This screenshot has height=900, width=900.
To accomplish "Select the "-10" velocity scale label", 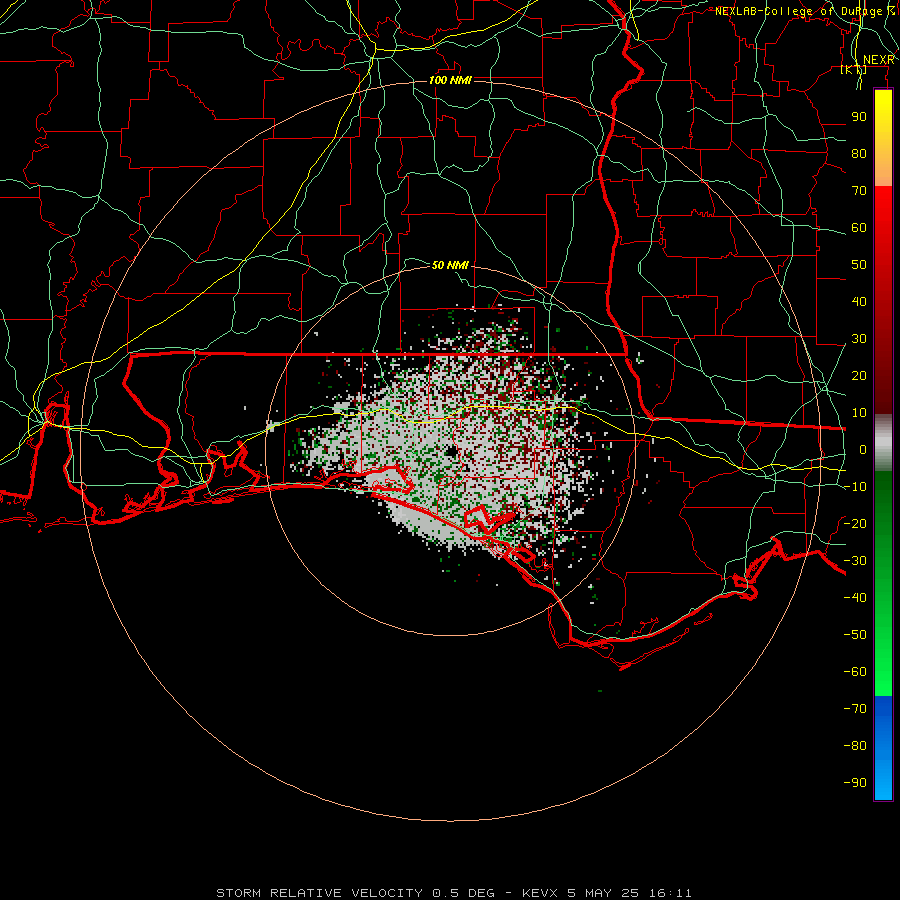I will [855, 487].
